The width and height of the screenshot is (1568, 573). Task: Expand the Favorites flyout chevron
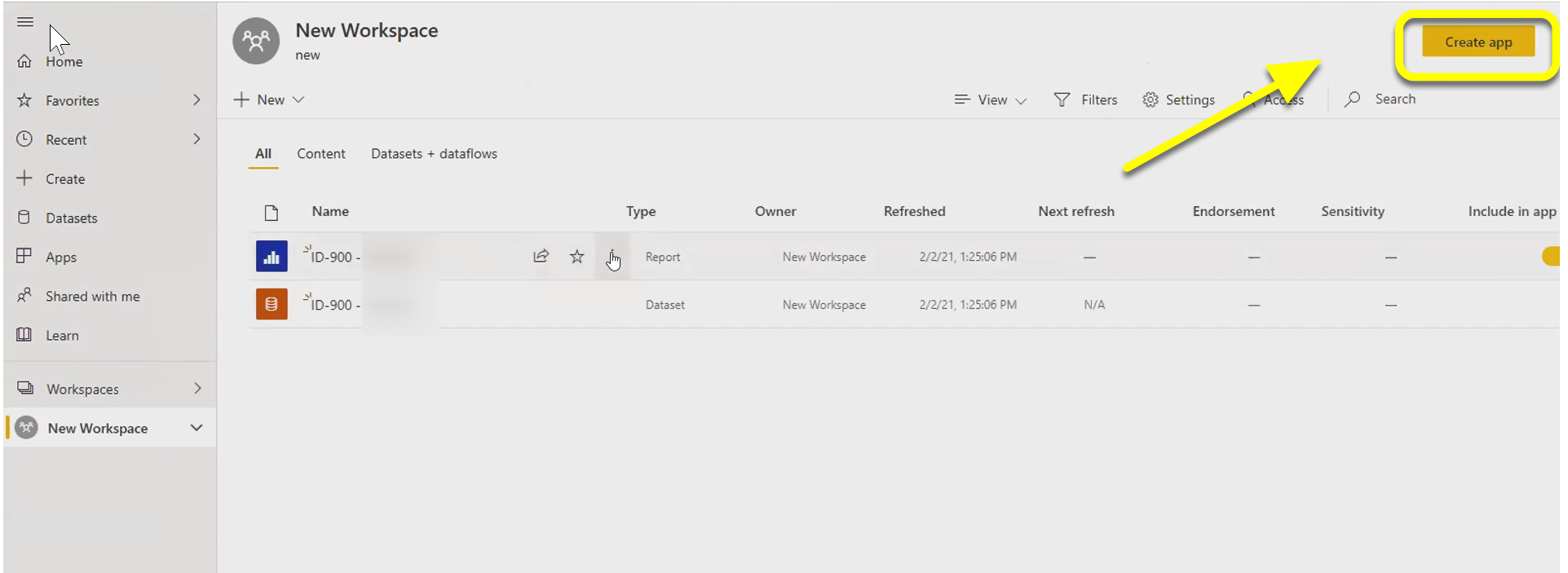(197, 99)
